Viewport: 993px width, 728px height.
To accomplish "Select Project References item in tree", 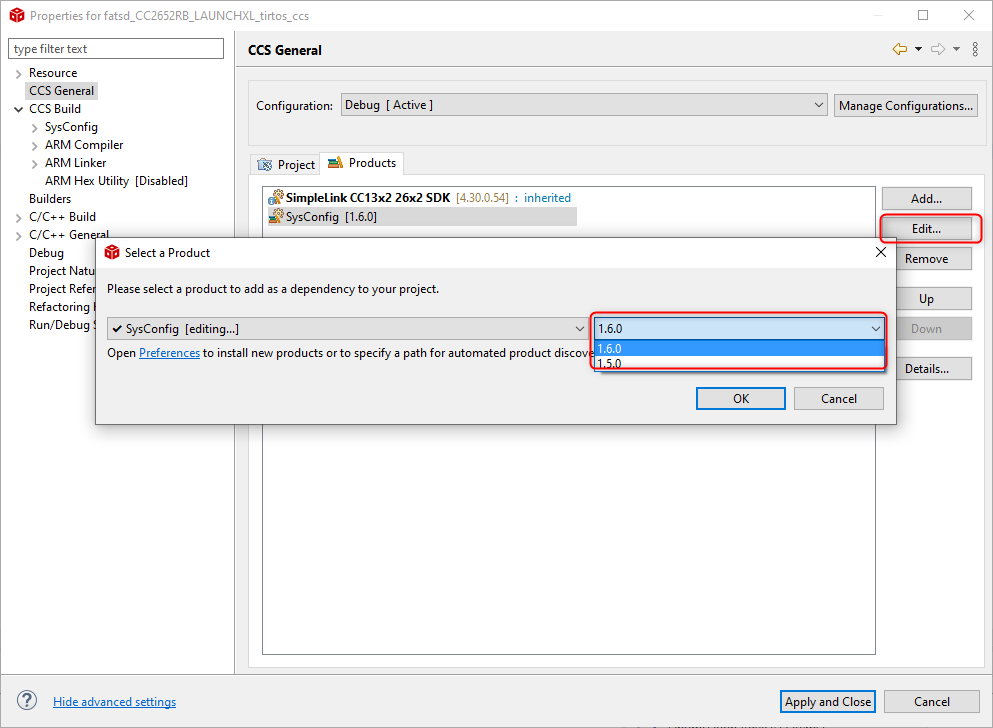I will [x=61, y=289].
